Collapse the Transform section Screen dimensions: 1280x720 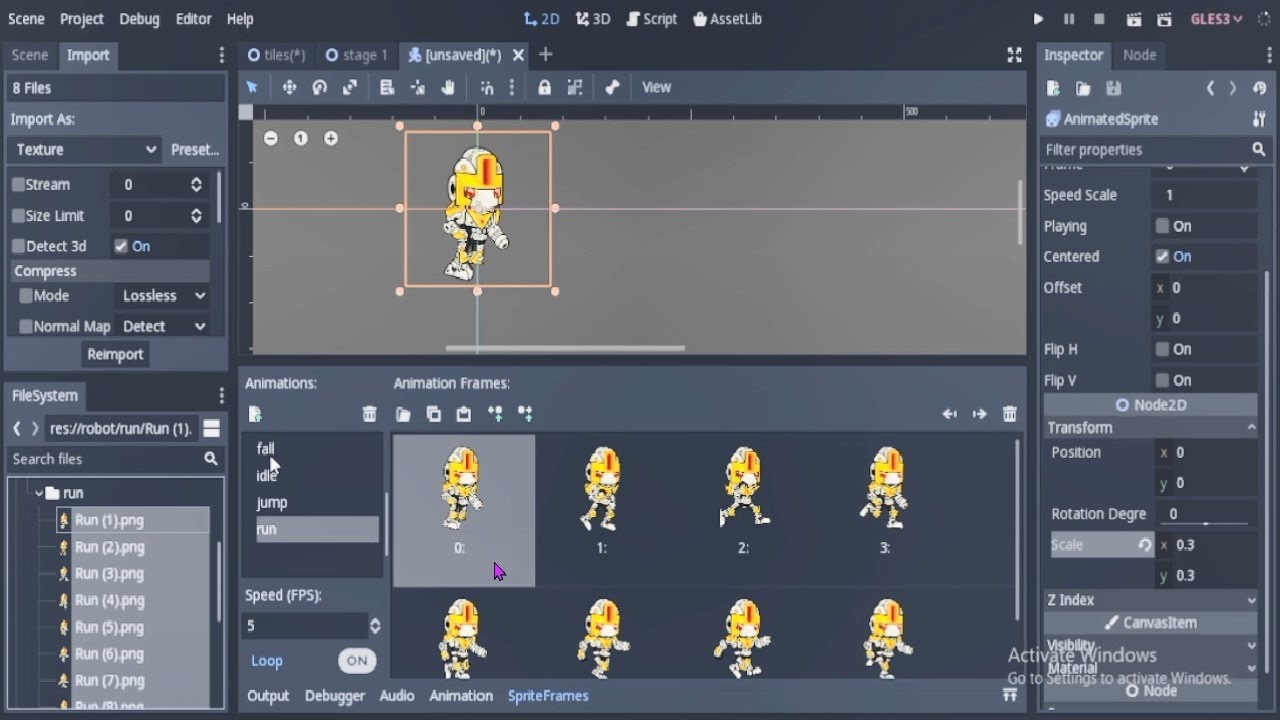pos(1150,428)
